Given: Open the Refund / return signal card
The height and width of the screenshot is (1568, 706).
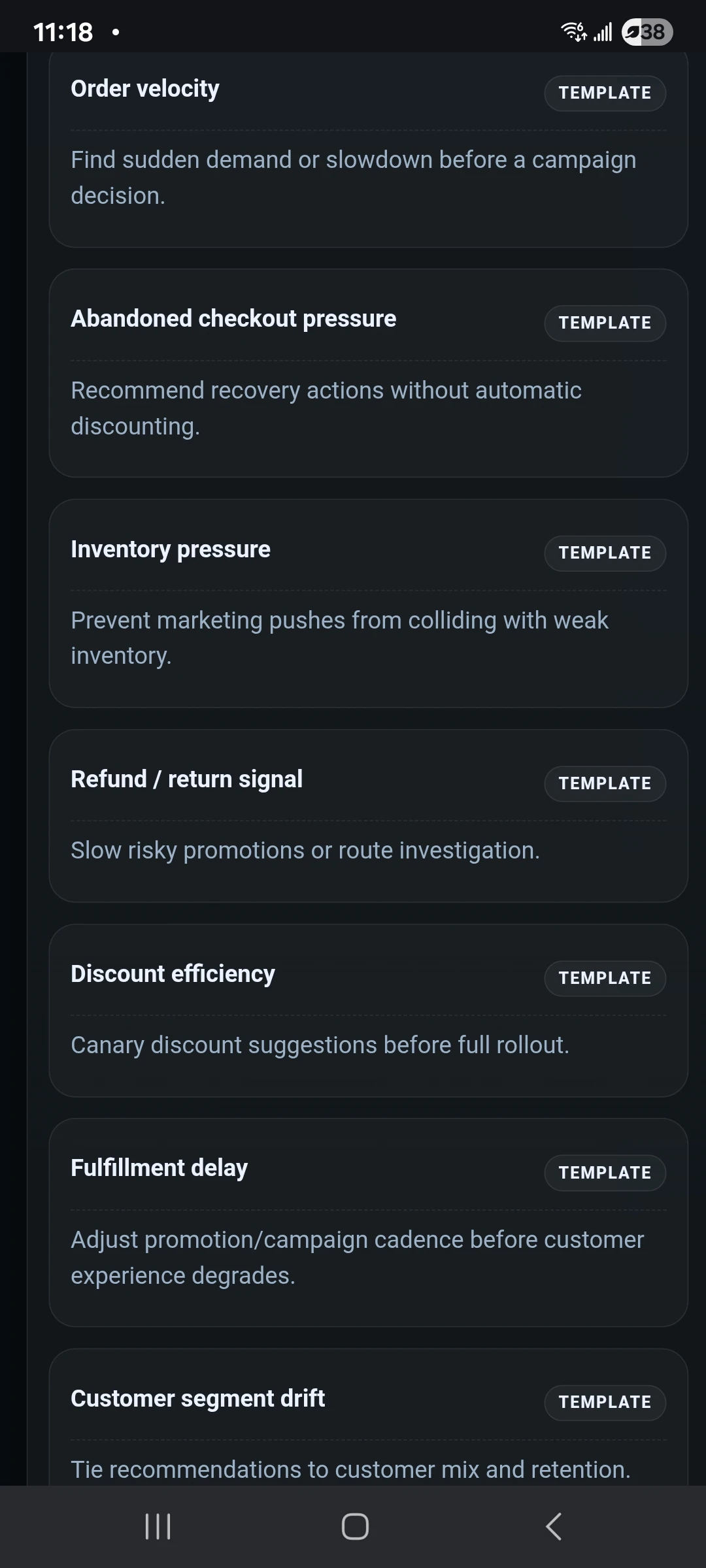Looking at the screenshot, I should (186, 779).
